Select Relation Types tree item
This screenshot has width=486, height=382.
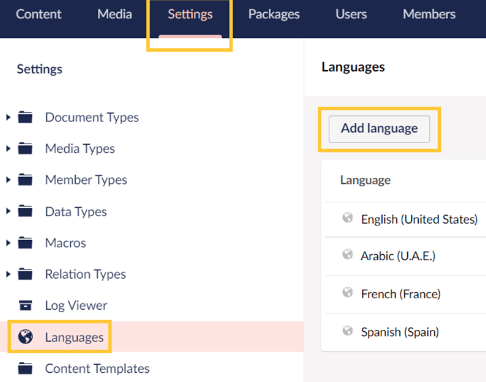(85, 274)
